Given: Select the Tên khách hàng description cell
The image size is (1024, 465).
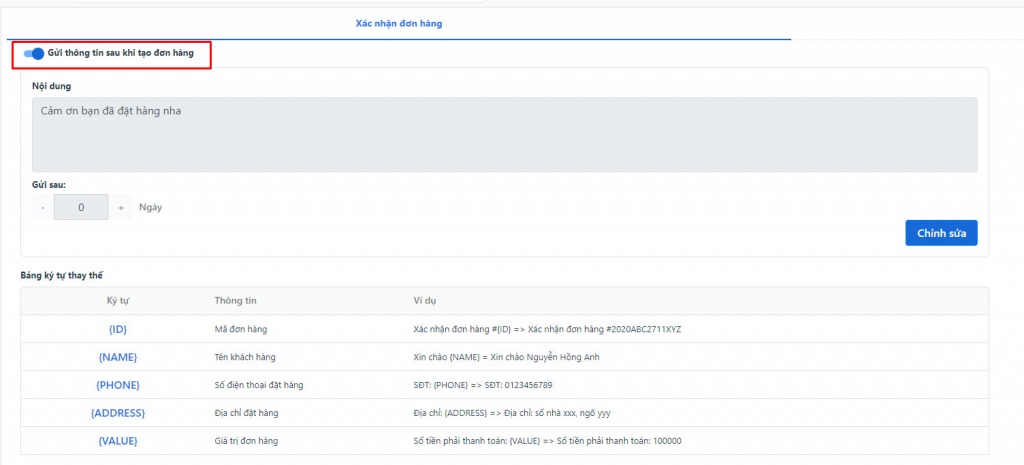Looking at the screenshot, I should click(245, 357).
